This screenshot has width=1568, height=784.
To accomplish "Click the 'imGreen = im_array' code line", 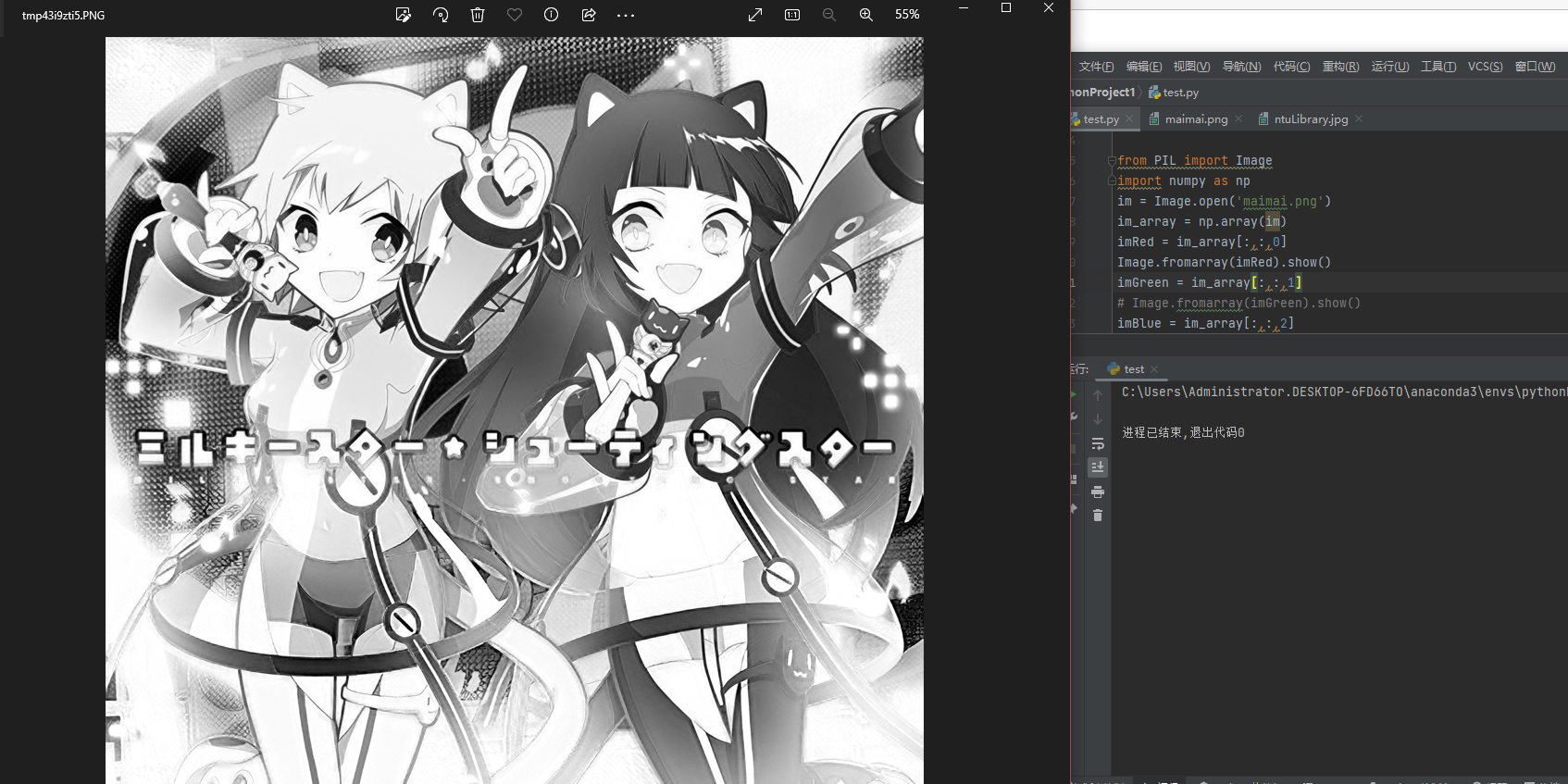I will 1210,283.
